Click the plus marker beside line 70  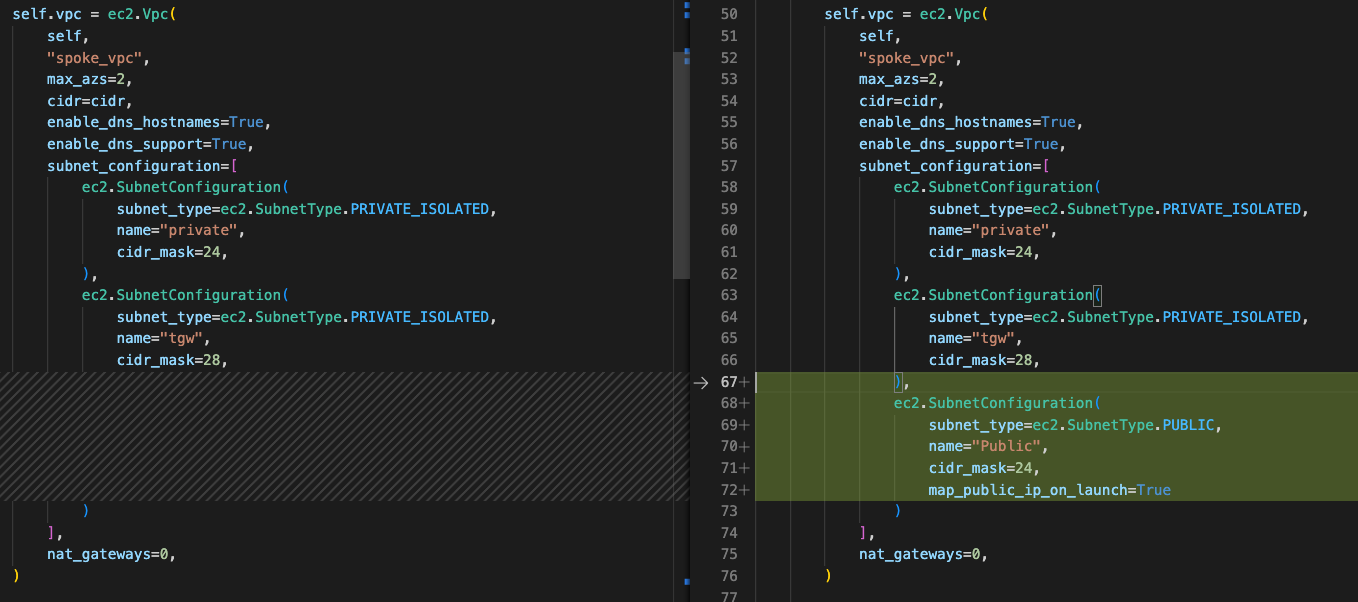coord(744,447)
